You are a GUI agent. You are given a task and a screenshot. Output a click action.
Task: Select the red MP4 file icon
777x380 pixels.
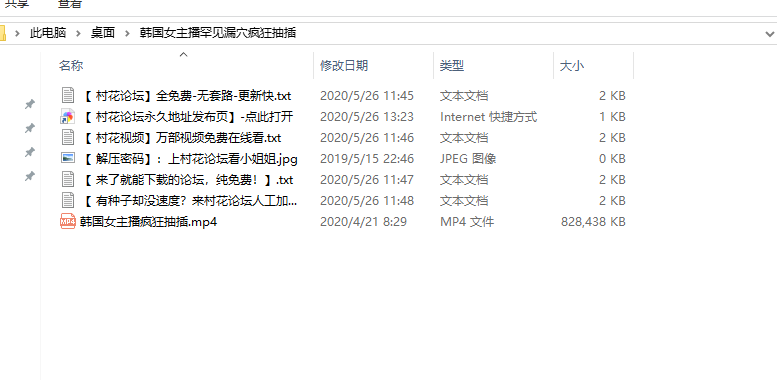pyautogui.click(x=67, y=221)
